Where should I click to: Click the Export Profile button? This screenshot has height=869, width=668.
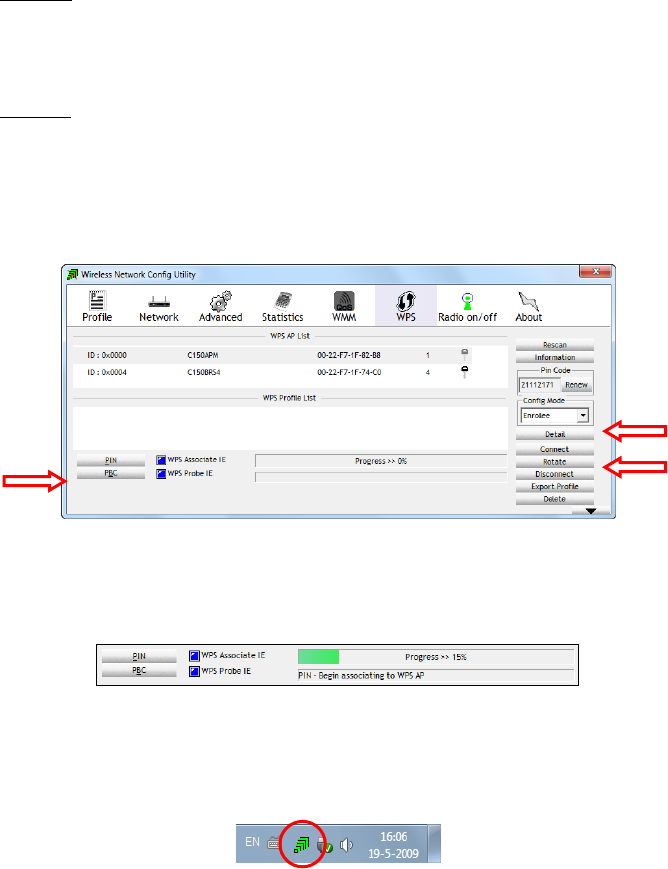pyautogui.click(x=555, y=487)
